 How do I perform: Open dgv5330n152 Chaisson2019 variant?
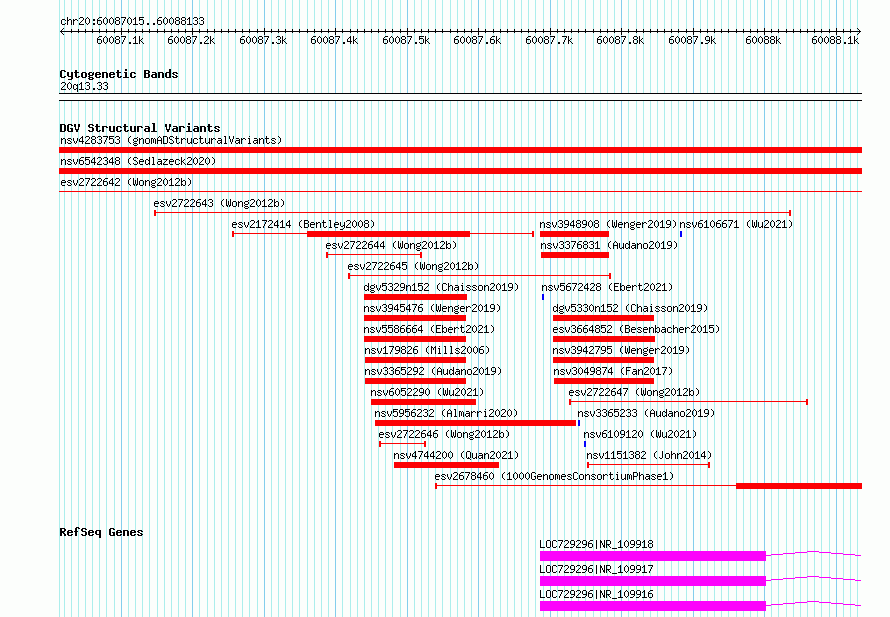630,308
